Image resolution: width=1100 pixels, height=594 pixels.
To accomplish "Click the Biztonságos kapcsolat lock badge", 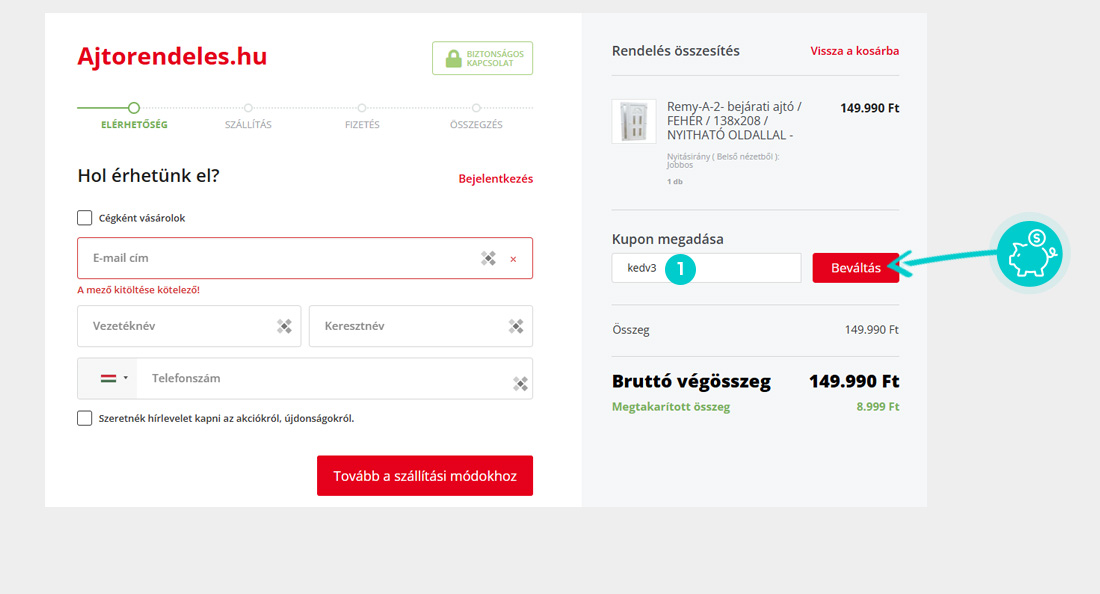I will coord(483,58).
